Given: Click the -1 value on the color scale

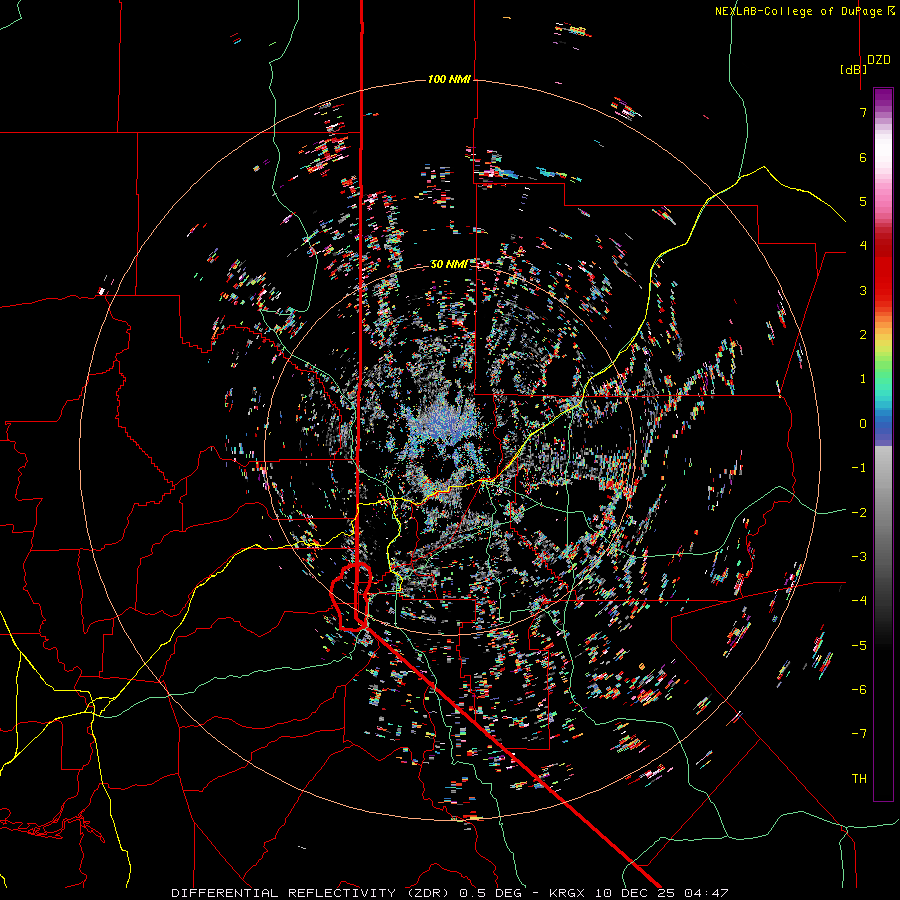Looking at the screenshot, I should [x=859, y=468].
